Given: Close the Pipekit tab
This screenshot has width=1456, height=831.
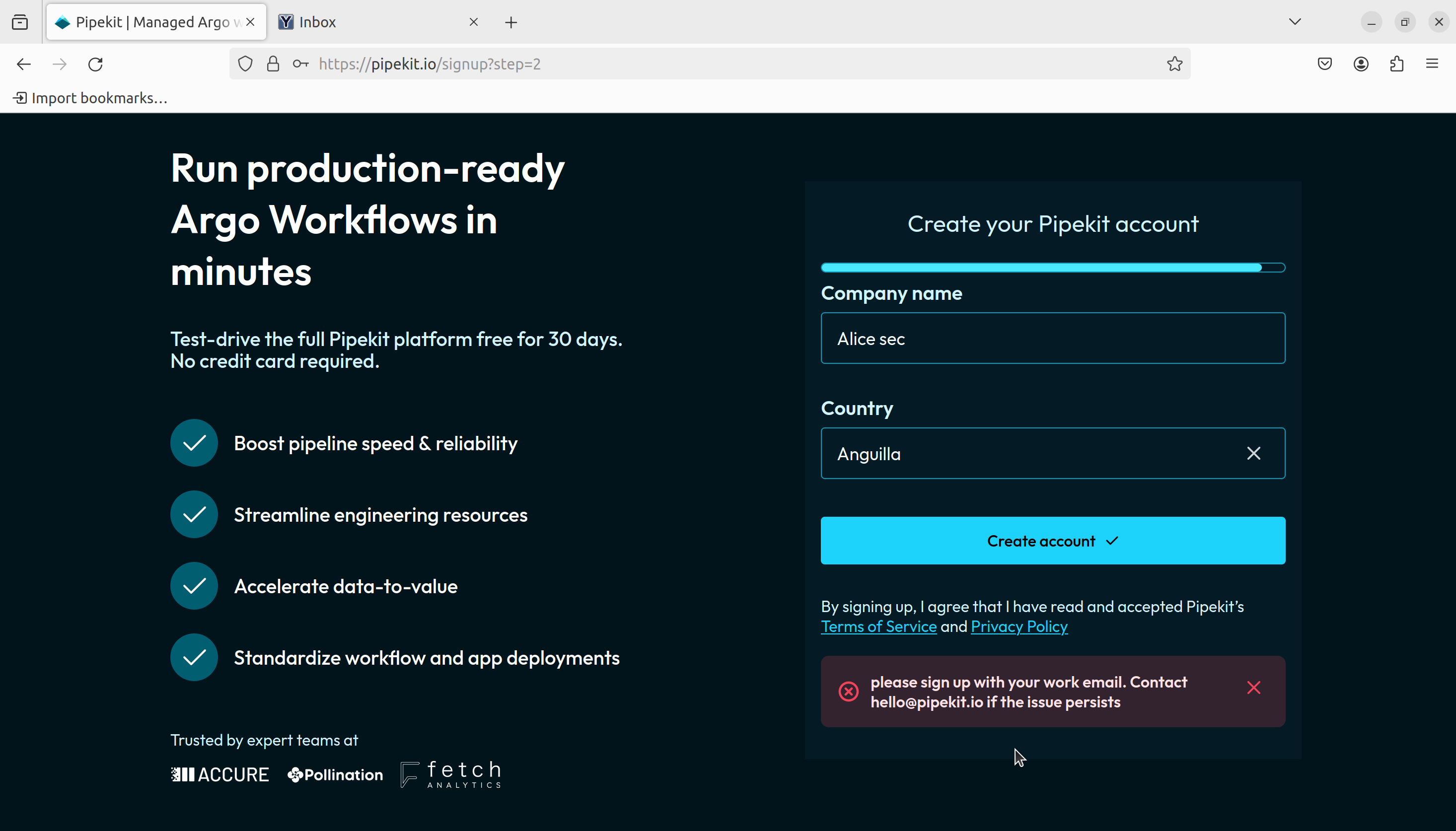Looking at the screenshot, I should coord(250,22).
